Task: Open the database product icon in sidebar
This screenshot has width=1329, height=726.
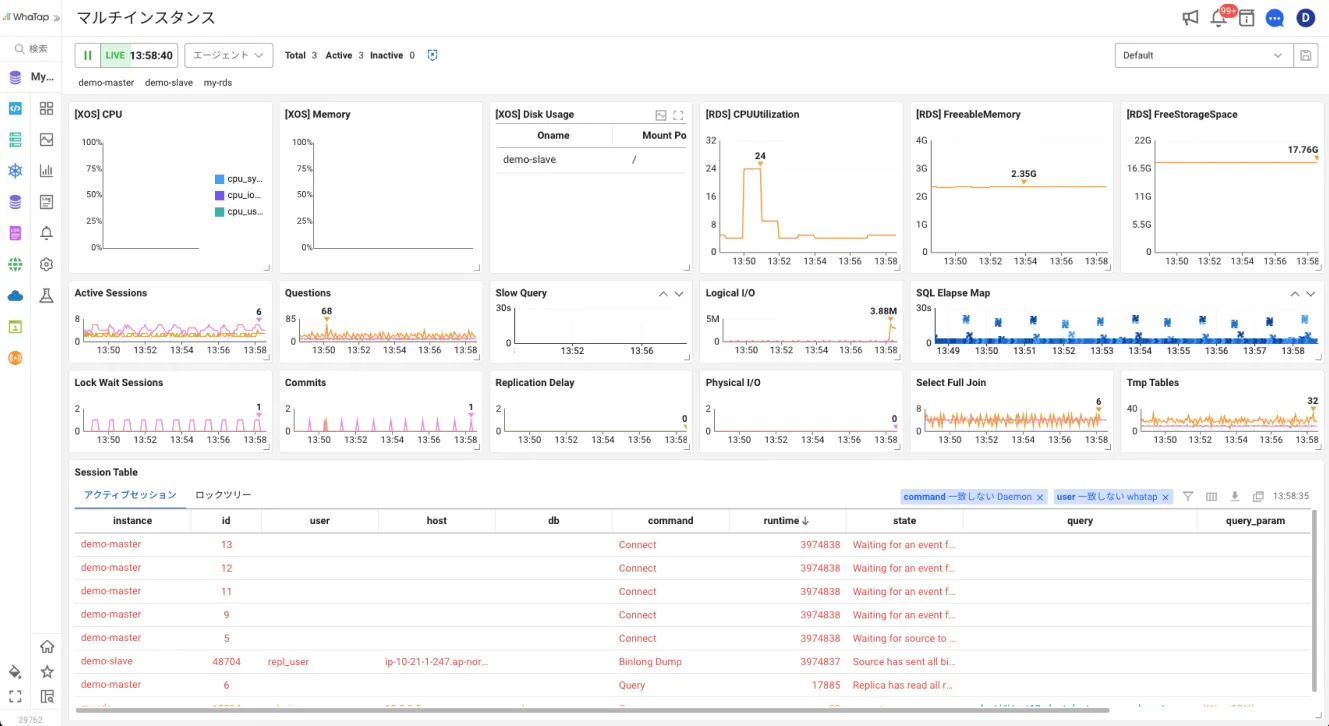Action: coord(15,202)
